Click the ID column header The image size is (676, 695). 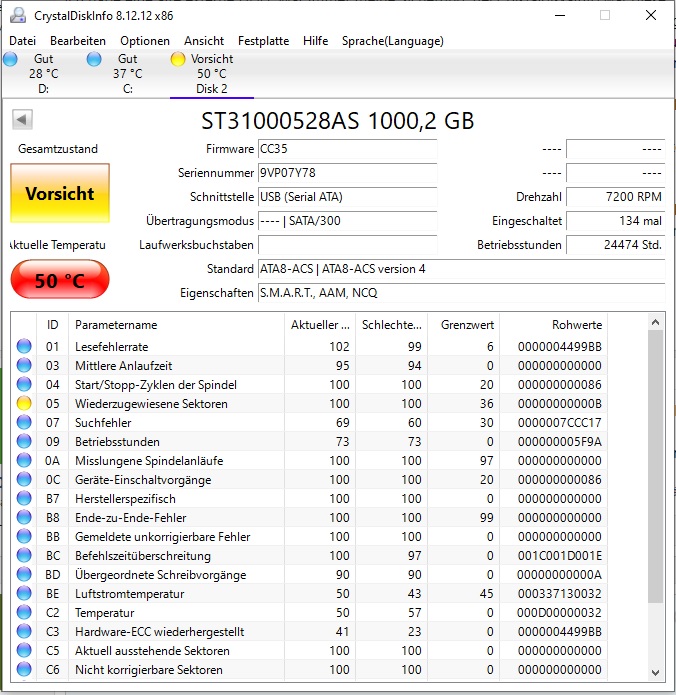click(52, 325)
